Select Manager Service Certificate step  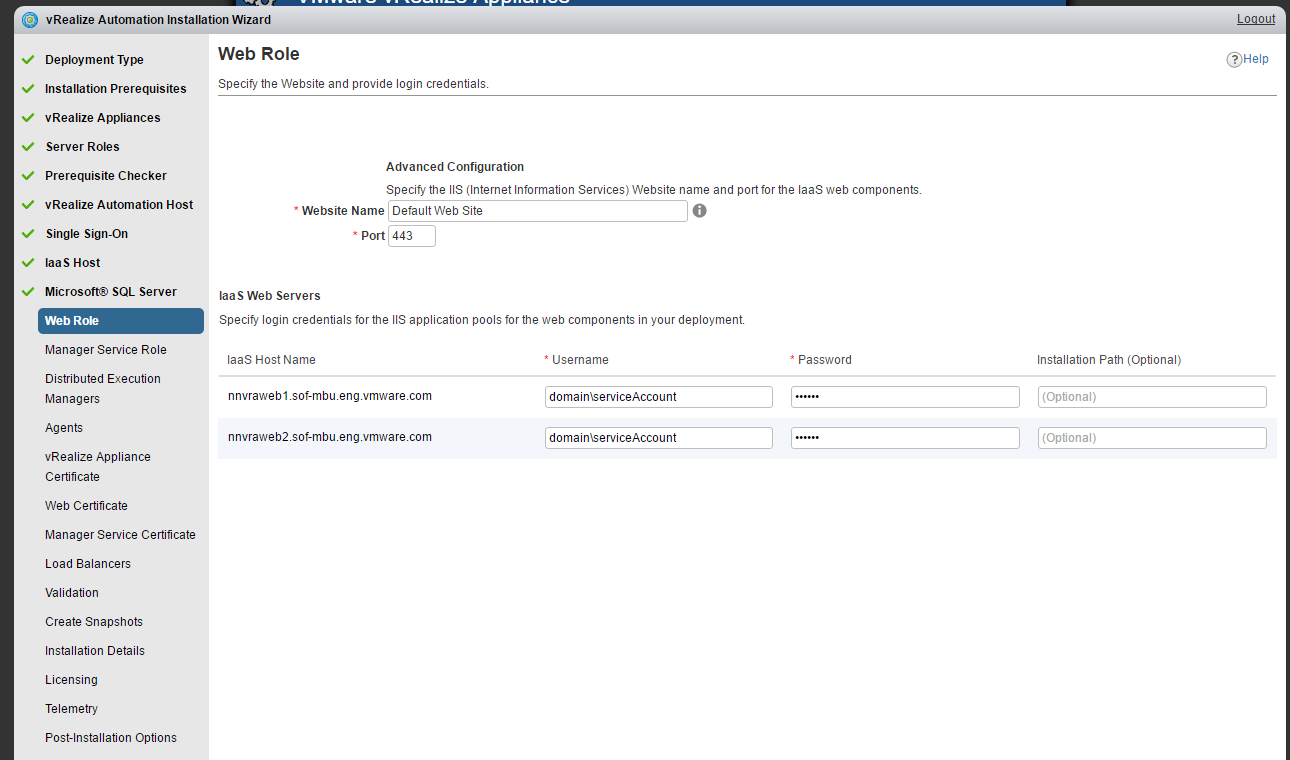click(x=120, y=535)
